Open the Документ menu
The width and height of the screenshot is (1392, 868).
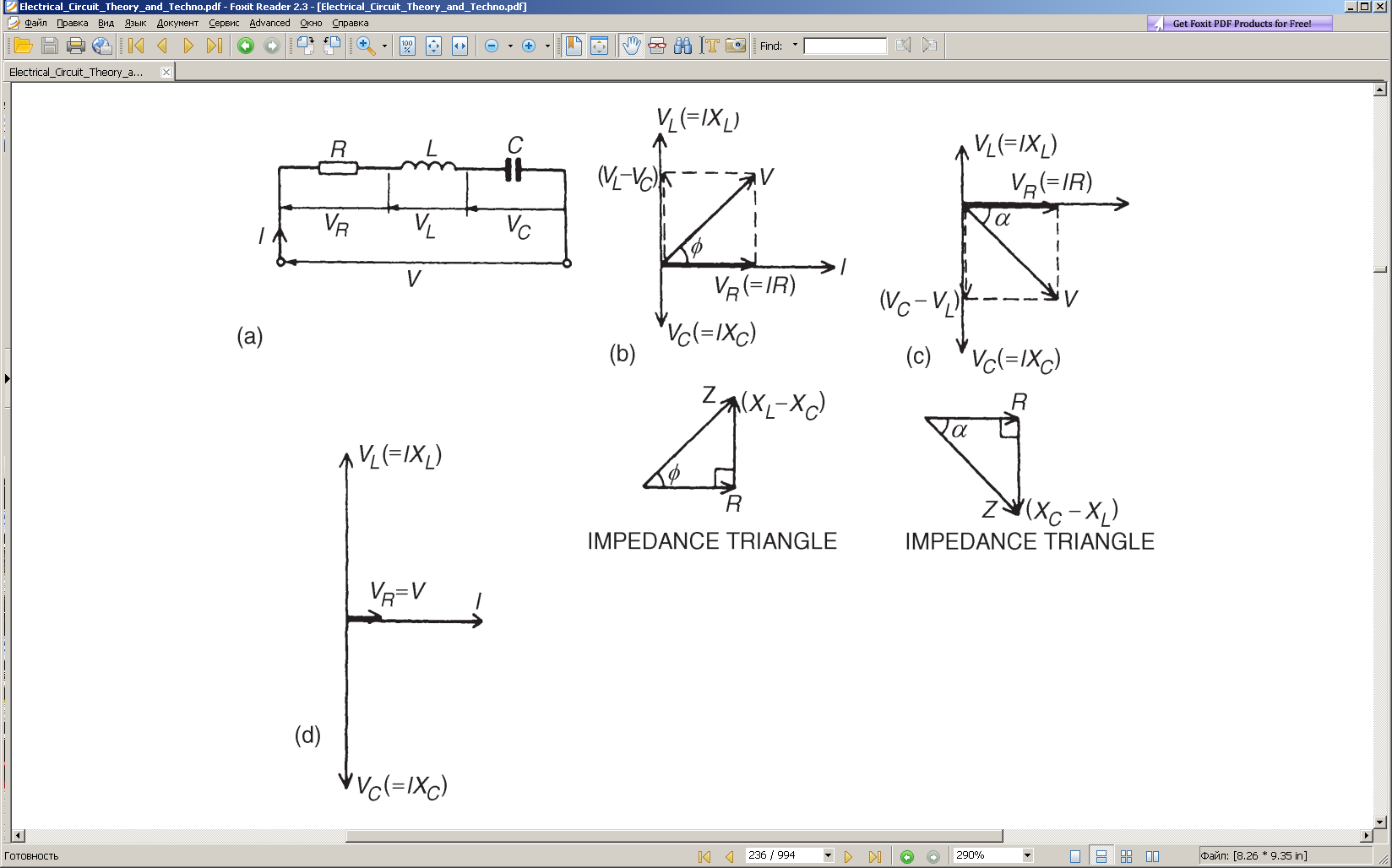coord(177,23)
